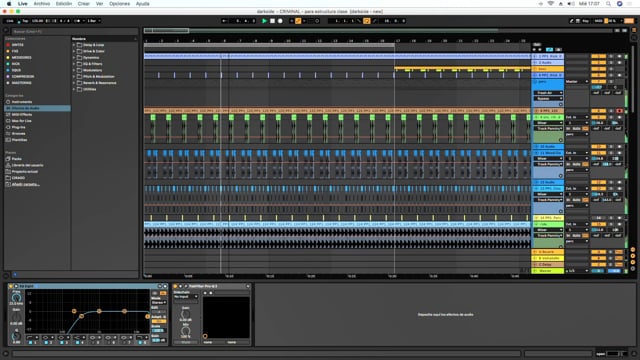Enable EQ Eight filter band 4
The width and height of the screenshot is (640, 360).
77,342
